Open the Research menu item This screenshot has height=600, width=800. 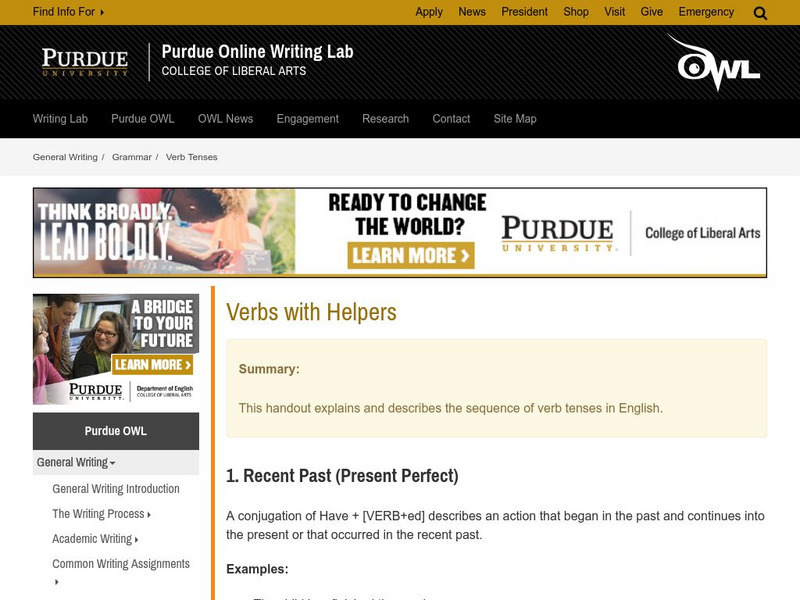click(x=386, y=119)
